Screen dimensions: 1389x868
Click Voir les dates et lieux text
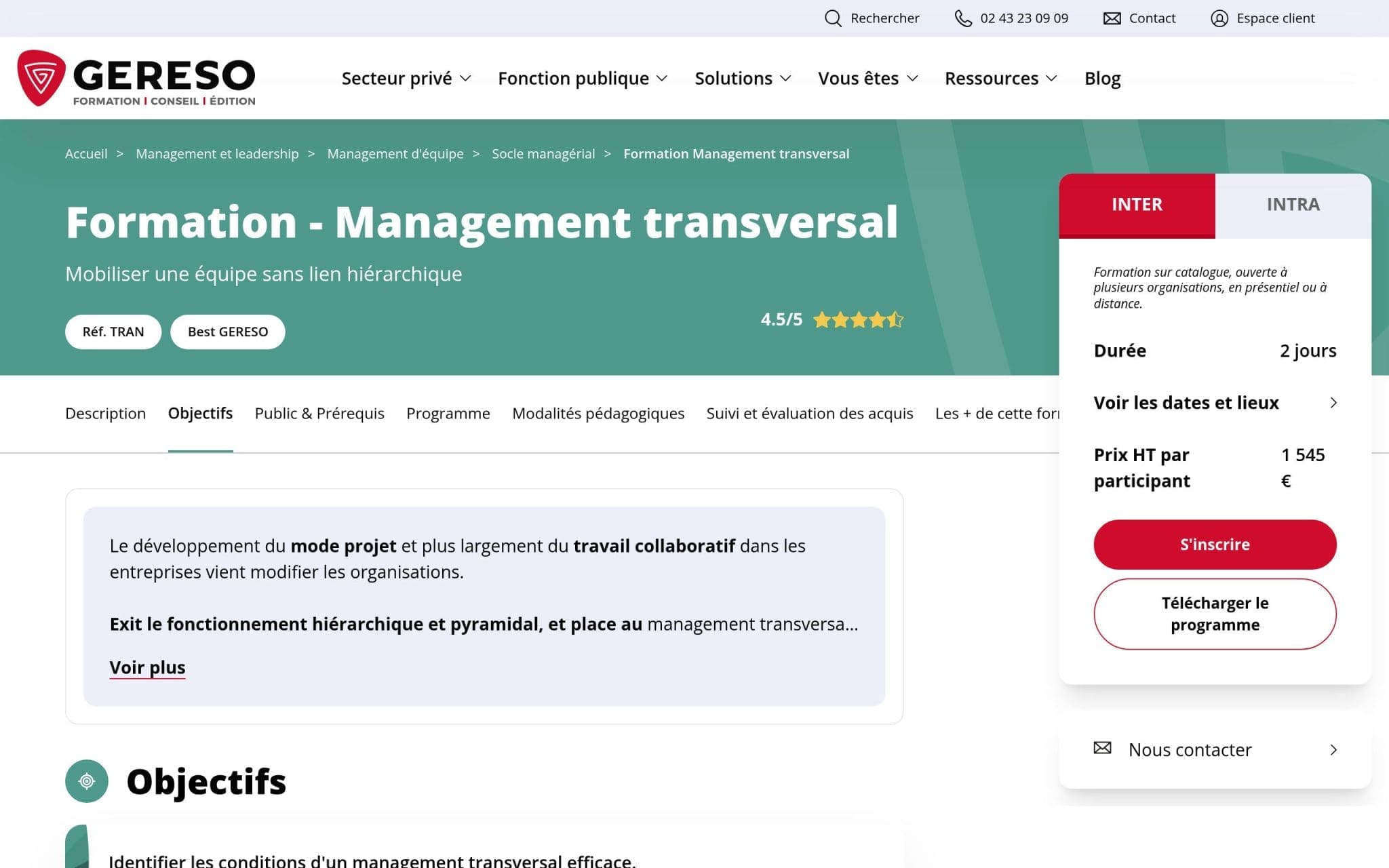click(x=1186, y=403)
